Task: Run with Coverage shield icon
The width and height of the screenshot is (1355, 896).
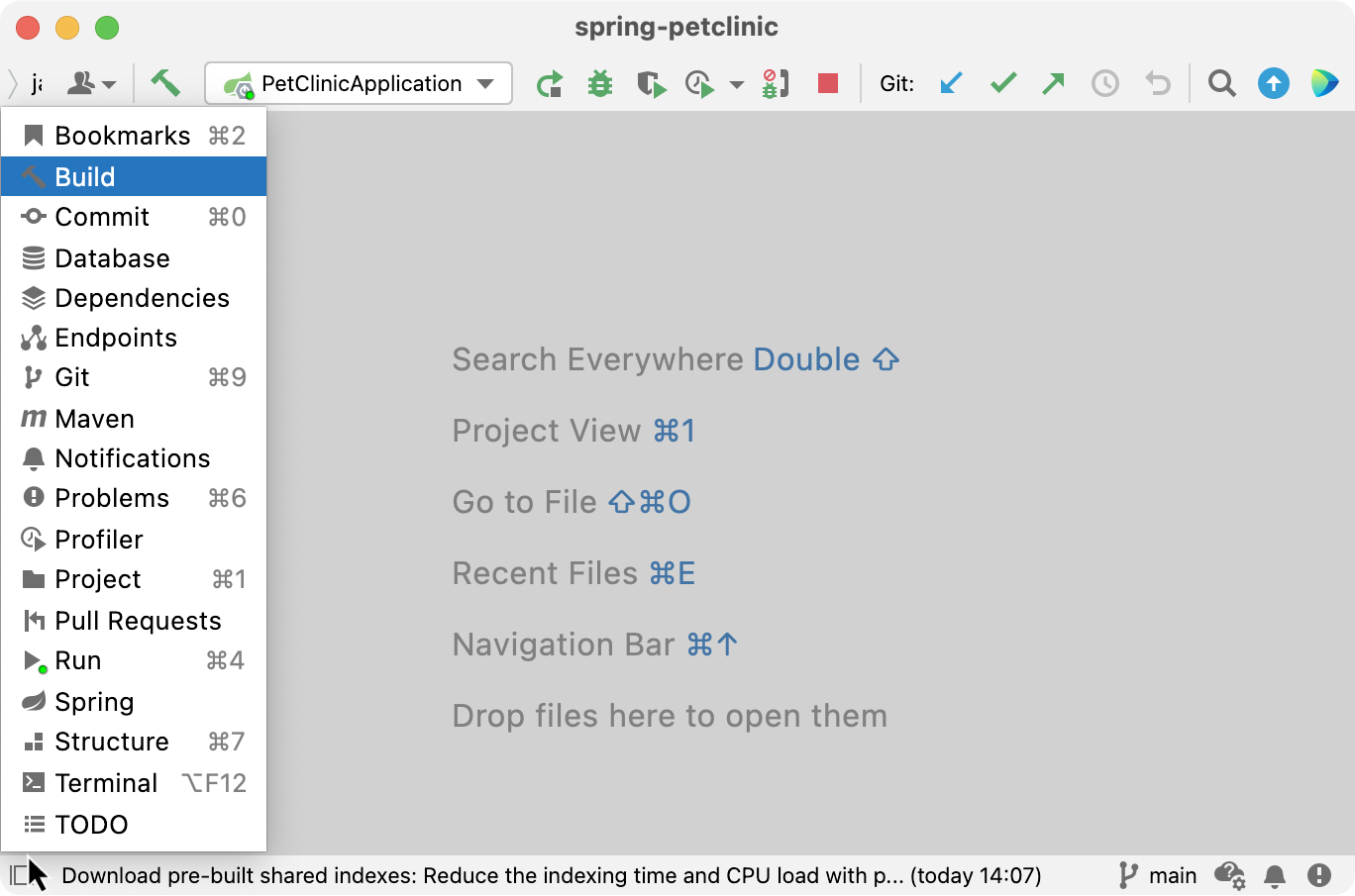Action: coord(651,84)
